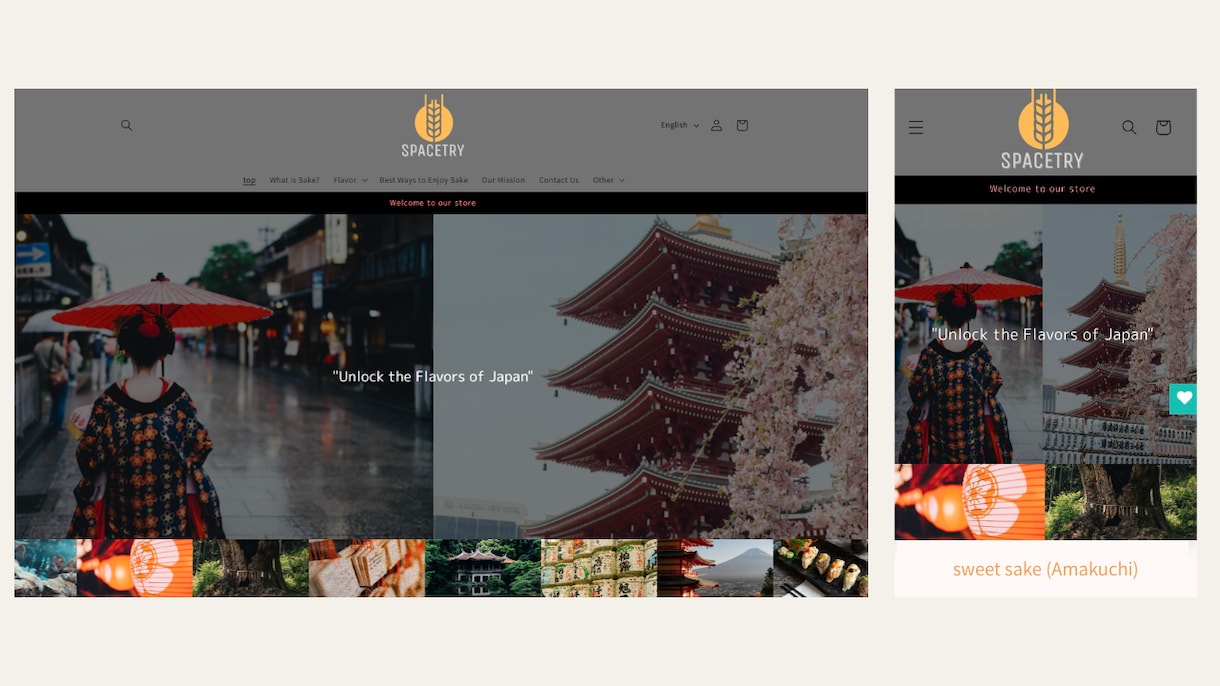Click the desktop "Unlock the Flavors of Japan" text

(433, 377)
